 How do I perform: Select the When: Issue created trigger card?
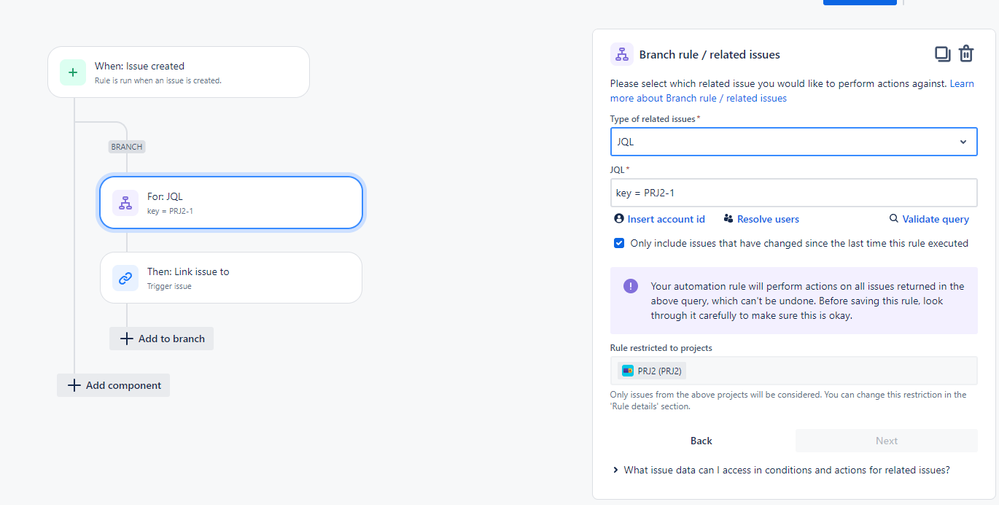(x=178, y=72)
